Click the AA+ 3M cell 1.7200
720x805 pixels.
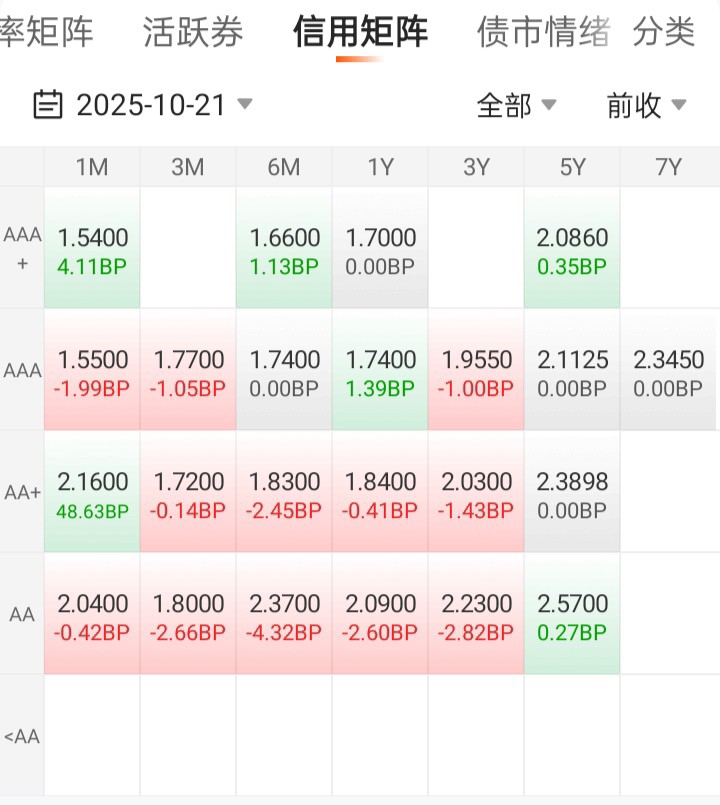click(188, 494)
